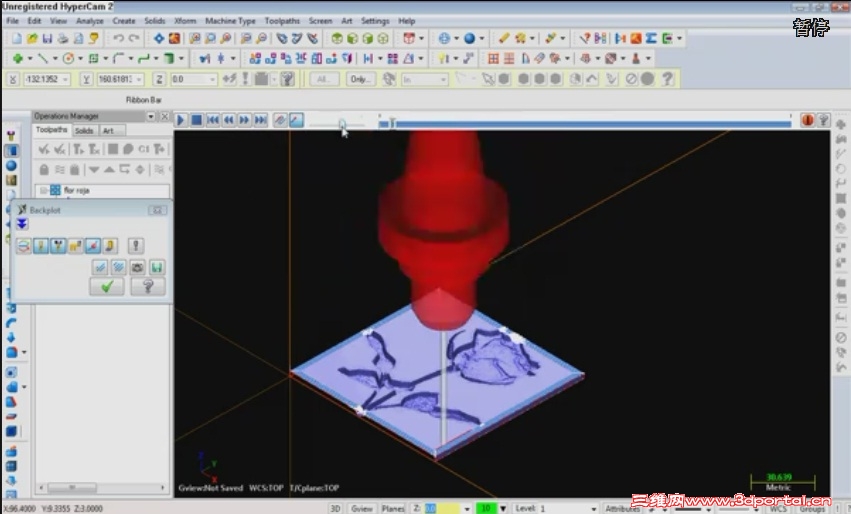Screen dimensions: 851x514
Task: Open the Operations Manager dropdown arrow
Action: (151, 116)
